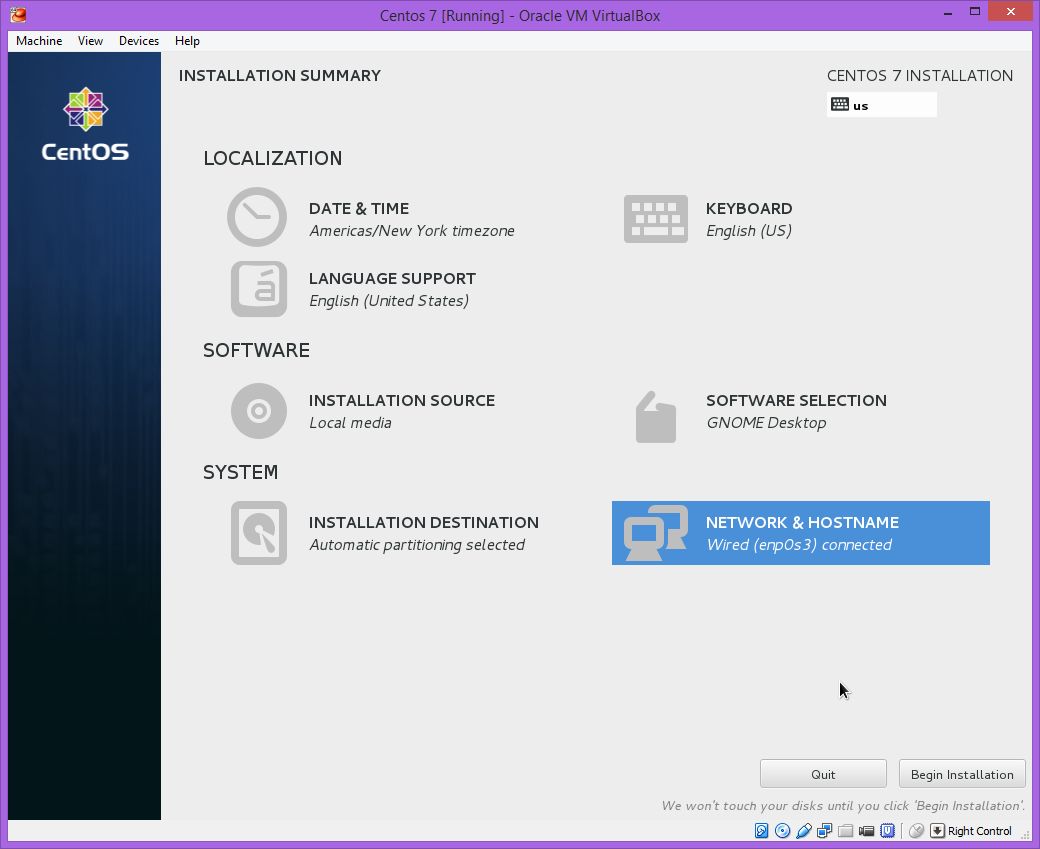Click 'English (United States)' text

point(389,300)
